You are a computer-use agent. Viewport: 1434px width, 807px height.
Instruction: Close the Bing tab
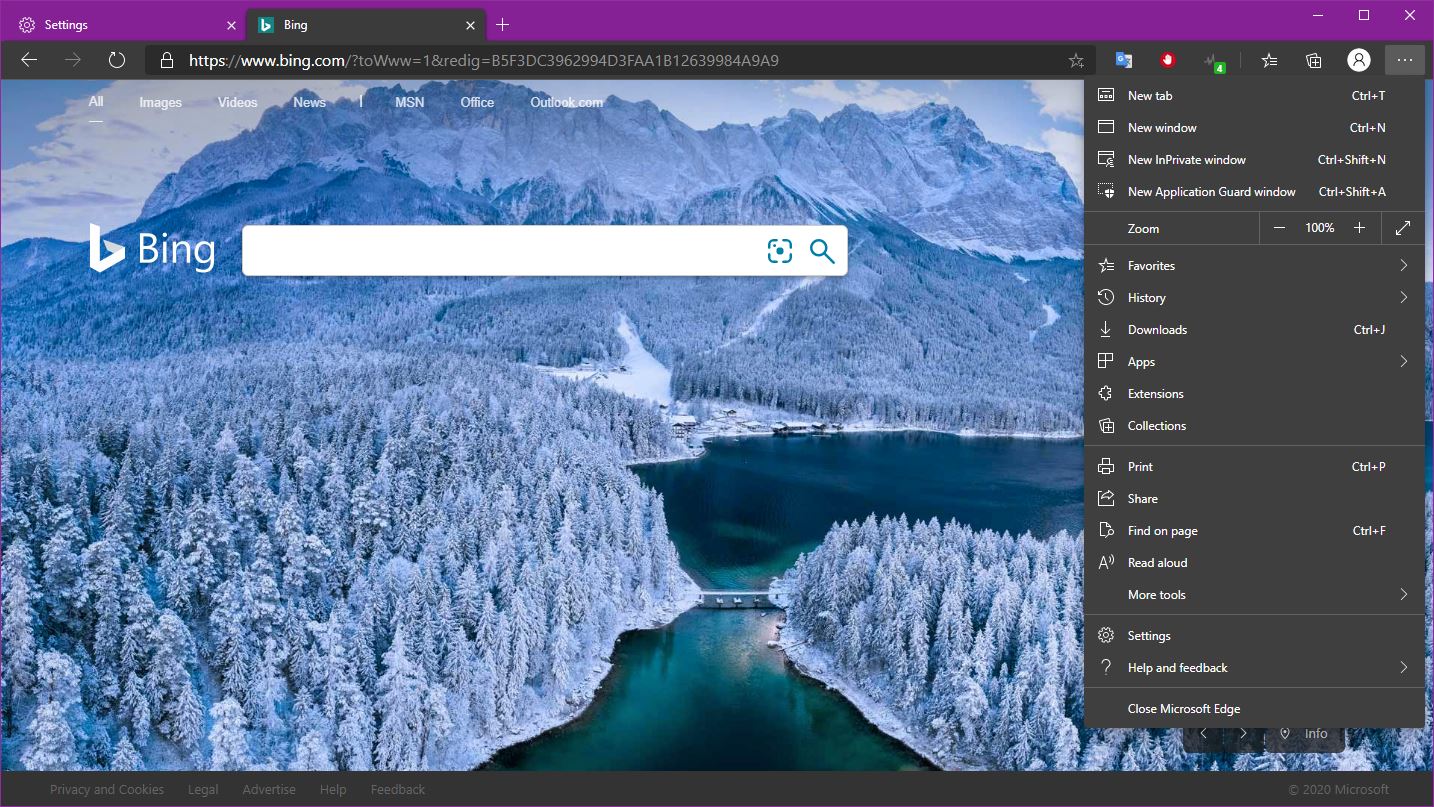coord(471,25)
